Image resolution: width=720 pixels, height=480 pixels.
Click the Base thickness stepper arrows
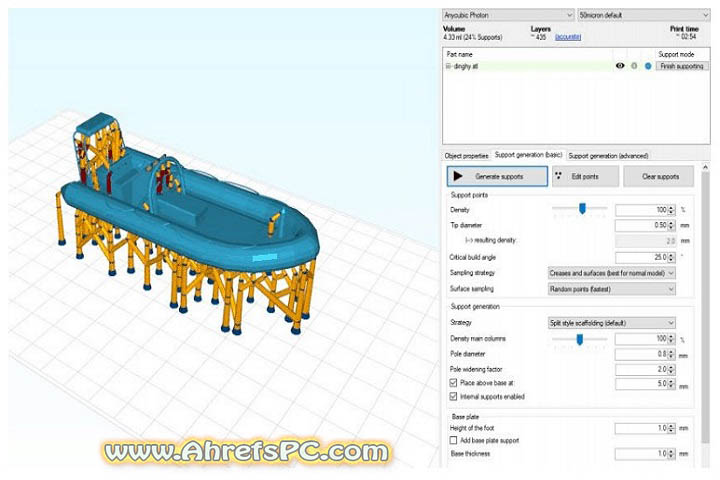point(671,454)
